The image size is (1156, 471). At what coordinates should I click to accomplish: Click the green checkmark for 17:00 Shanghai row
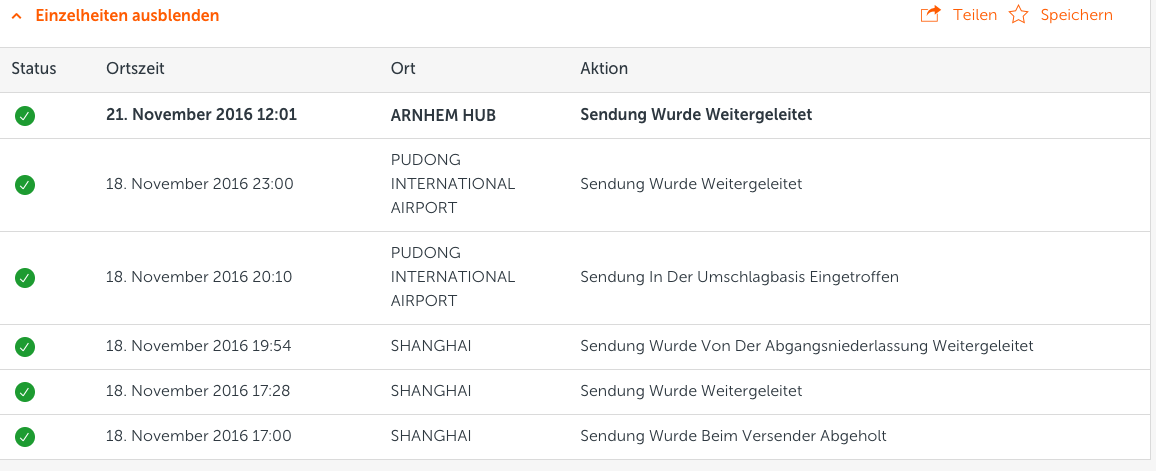click(x=25, y=437)
